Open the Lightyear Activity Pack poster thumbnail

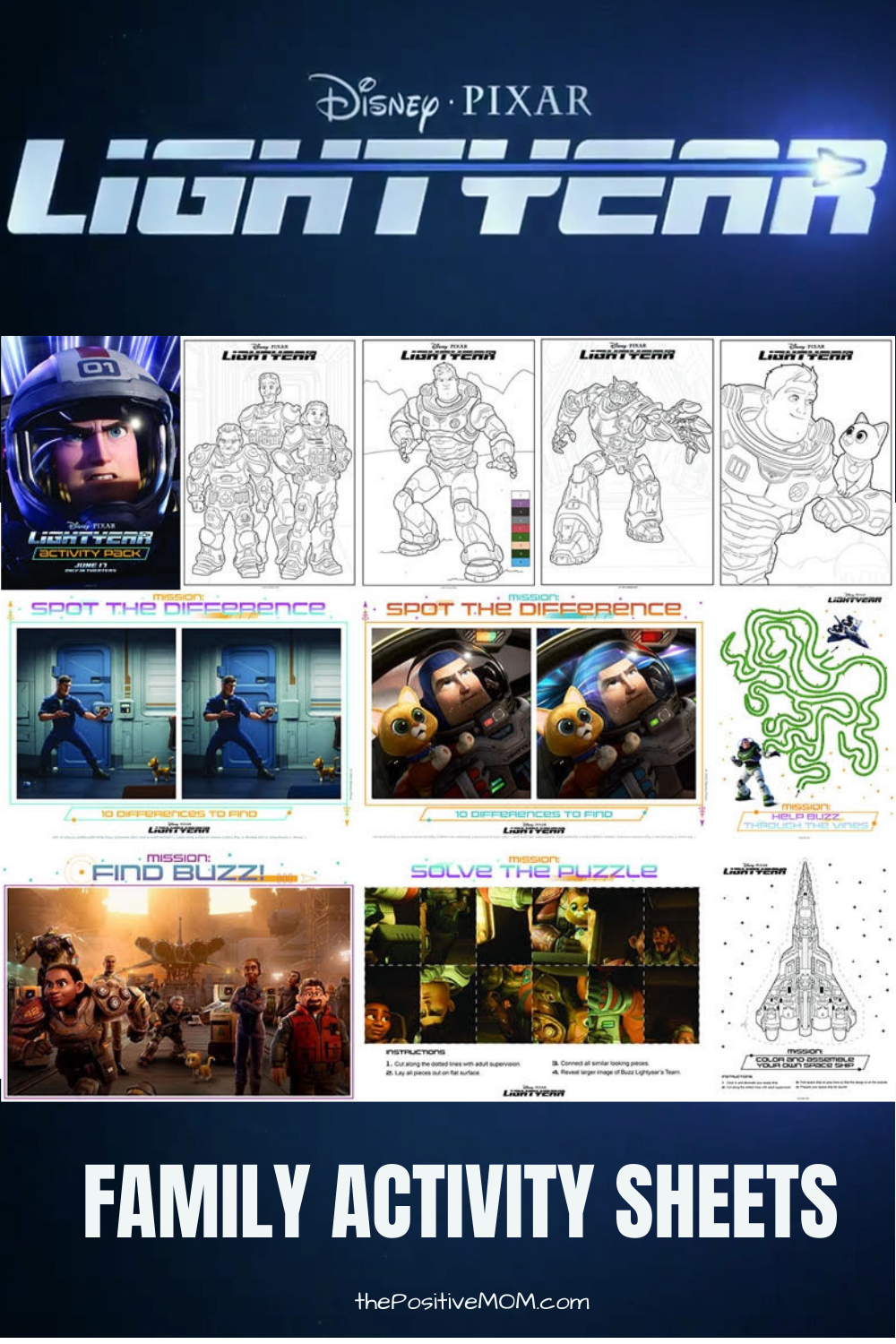90,462
